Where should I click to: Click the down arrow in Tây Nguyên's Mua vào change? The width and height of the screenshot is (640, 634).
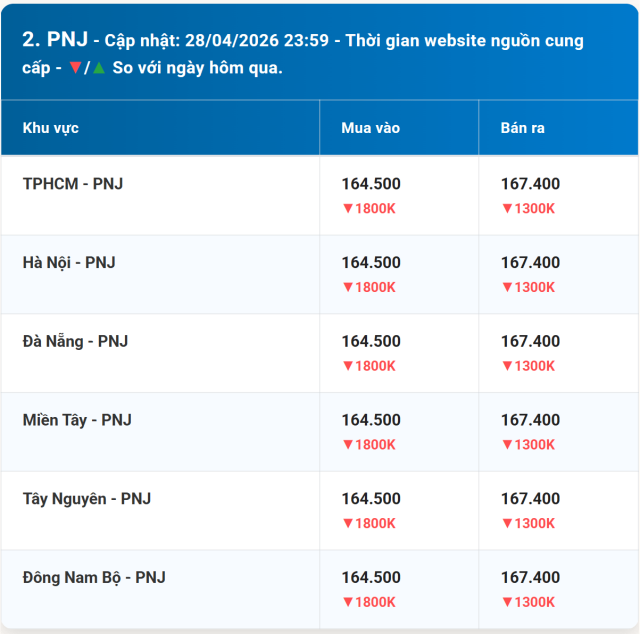(347, 523)
